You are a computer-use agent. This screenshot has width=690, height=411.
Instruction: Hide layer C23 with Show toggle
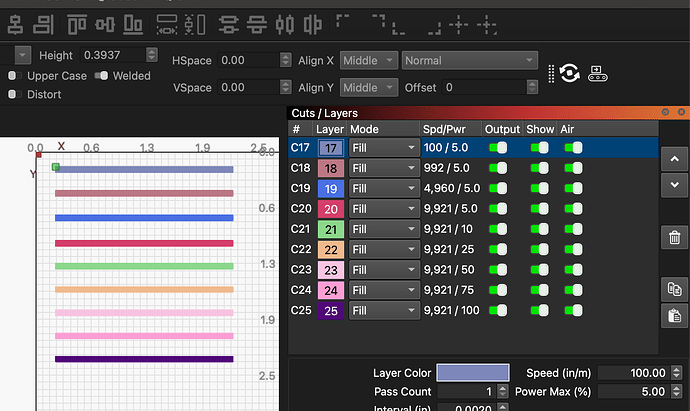coord(540,270)
